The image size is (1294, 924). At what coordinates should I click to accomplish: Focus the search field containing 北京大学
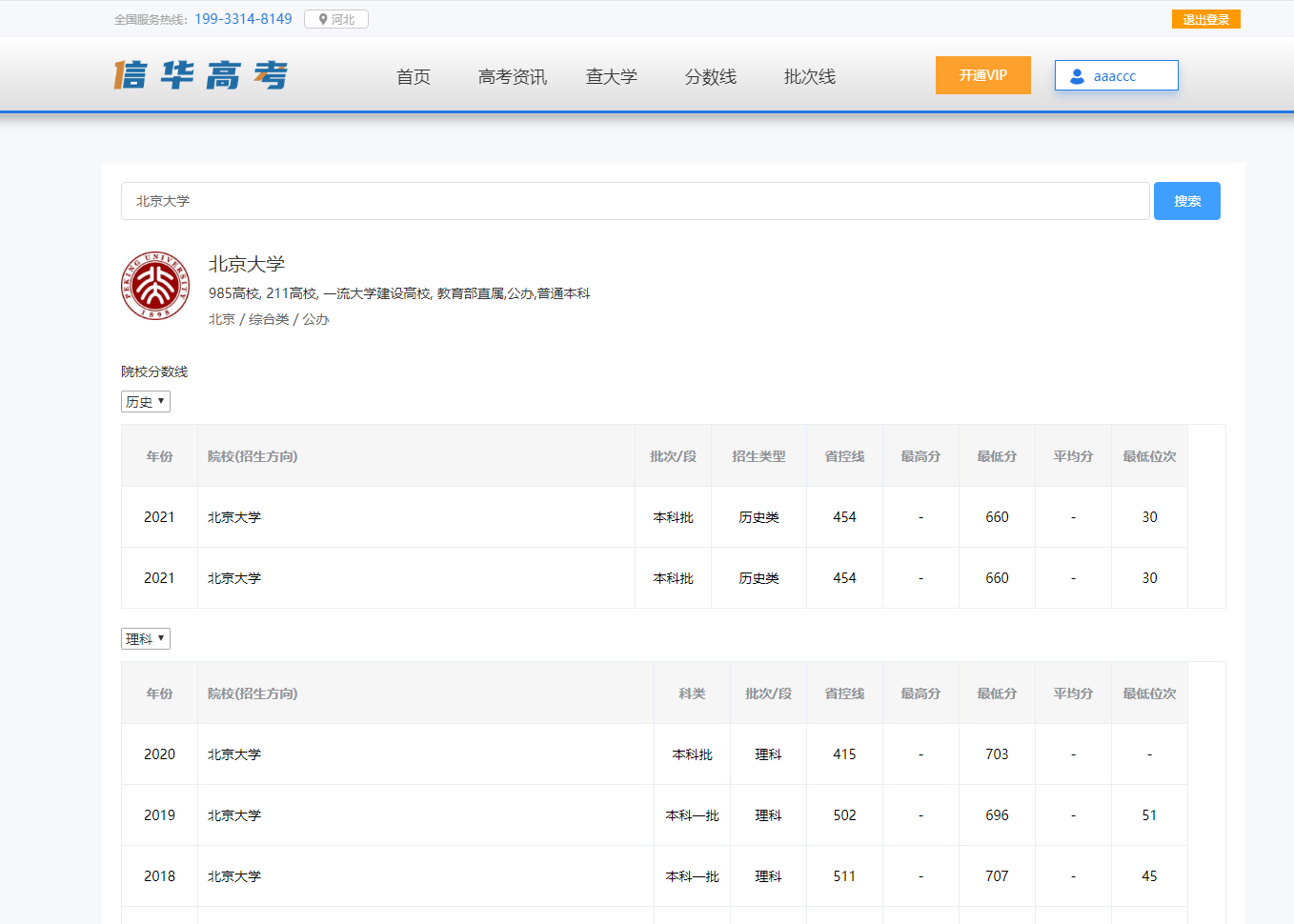click(x=636, y=201)
